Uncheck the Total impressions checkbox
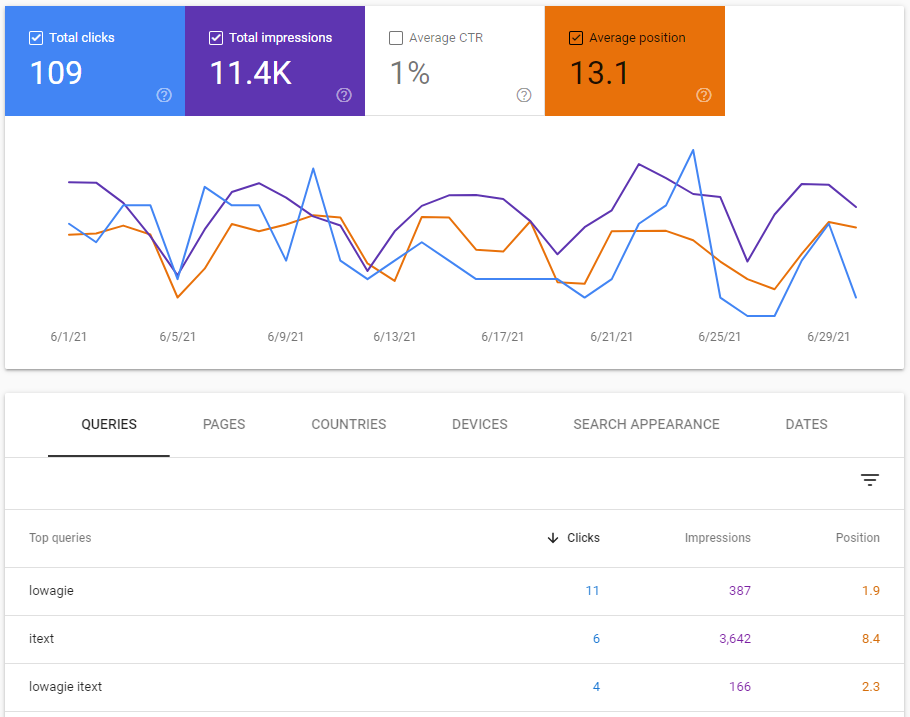This screenshot has width=910, height=717. coord(216,38)
